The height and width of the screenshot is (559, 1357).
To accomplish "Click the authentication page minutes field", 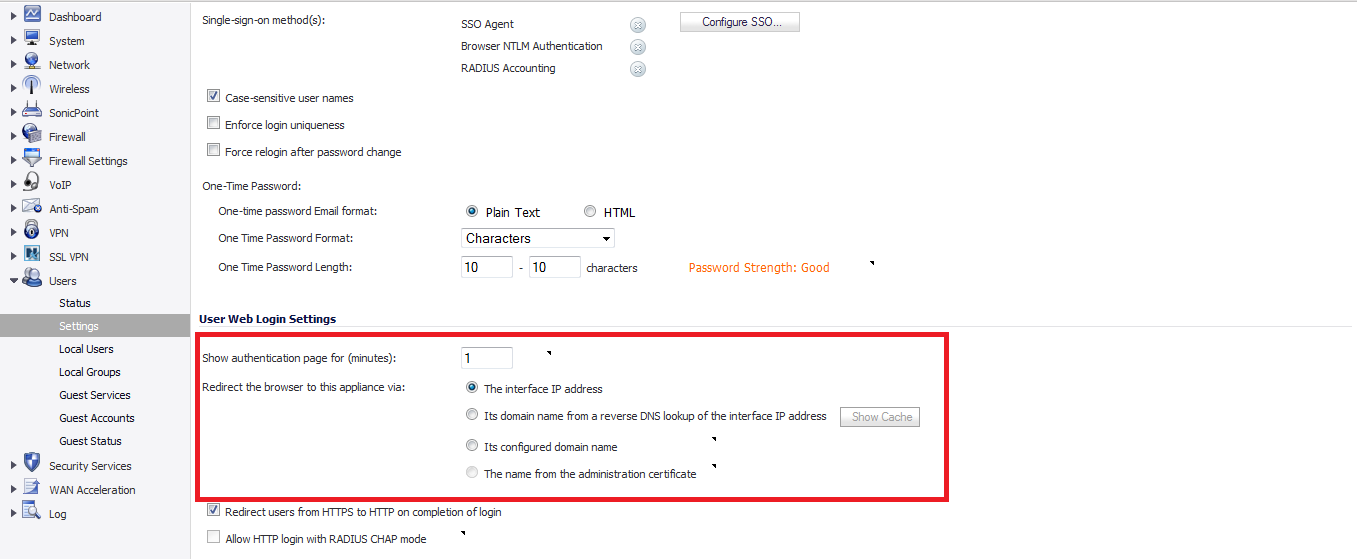I will pyautogui.click(x=487, y=358).
